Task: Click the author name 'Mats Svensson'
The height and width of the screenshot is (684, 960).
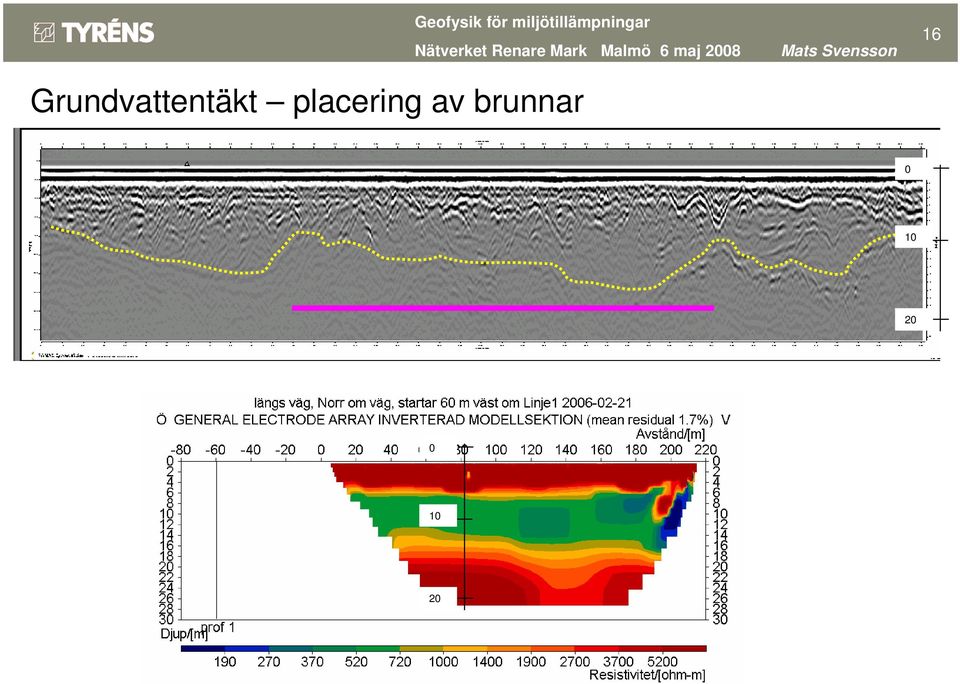Action: (x=839, y=51)
